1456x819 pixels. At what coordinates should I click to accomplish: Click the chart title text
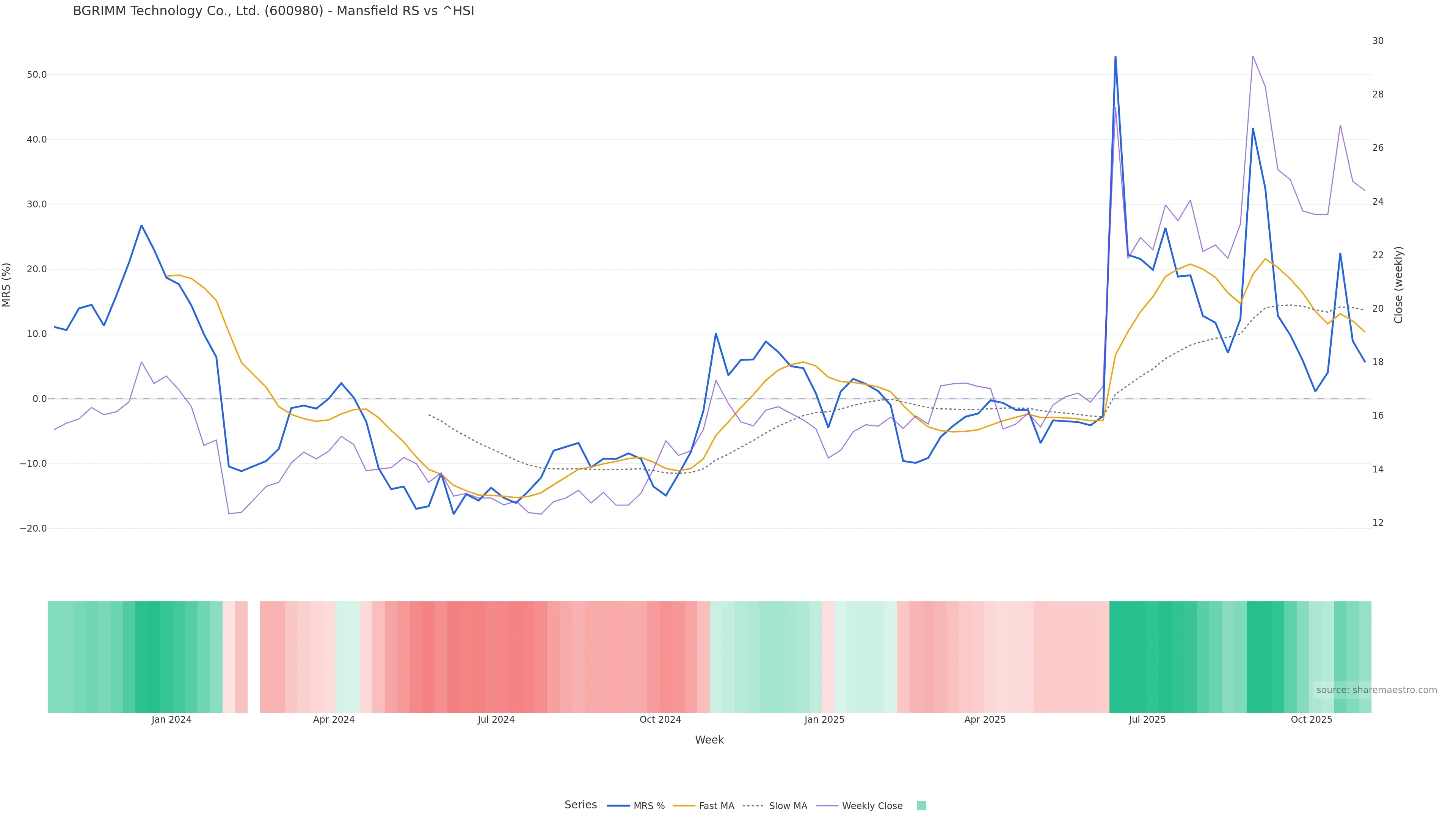273,11
